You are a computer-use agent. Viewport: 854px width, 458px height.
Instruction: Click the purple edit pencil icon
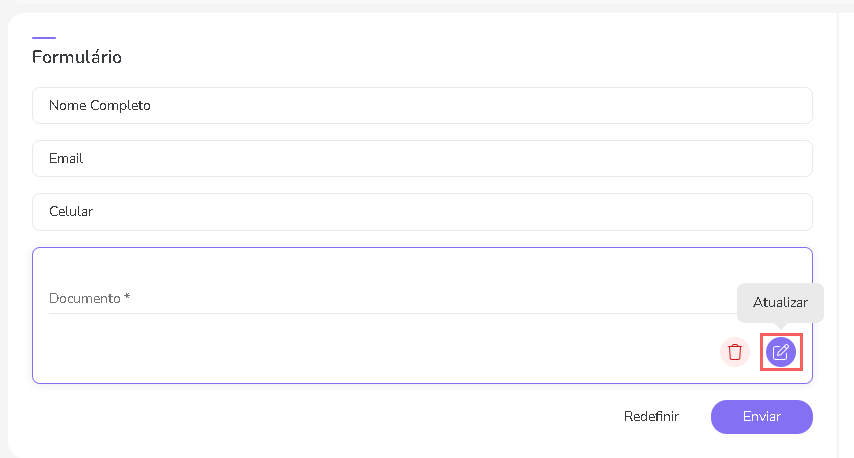(x=781, y=352)
